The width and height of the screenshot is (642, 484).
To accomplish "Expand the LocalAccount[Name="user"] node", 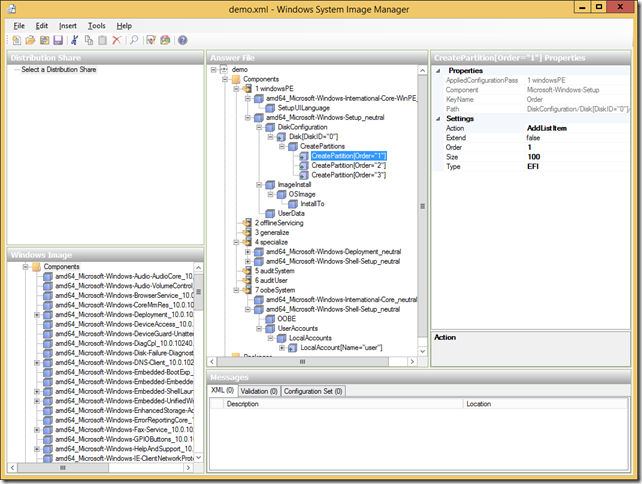I will click(282, 348).
